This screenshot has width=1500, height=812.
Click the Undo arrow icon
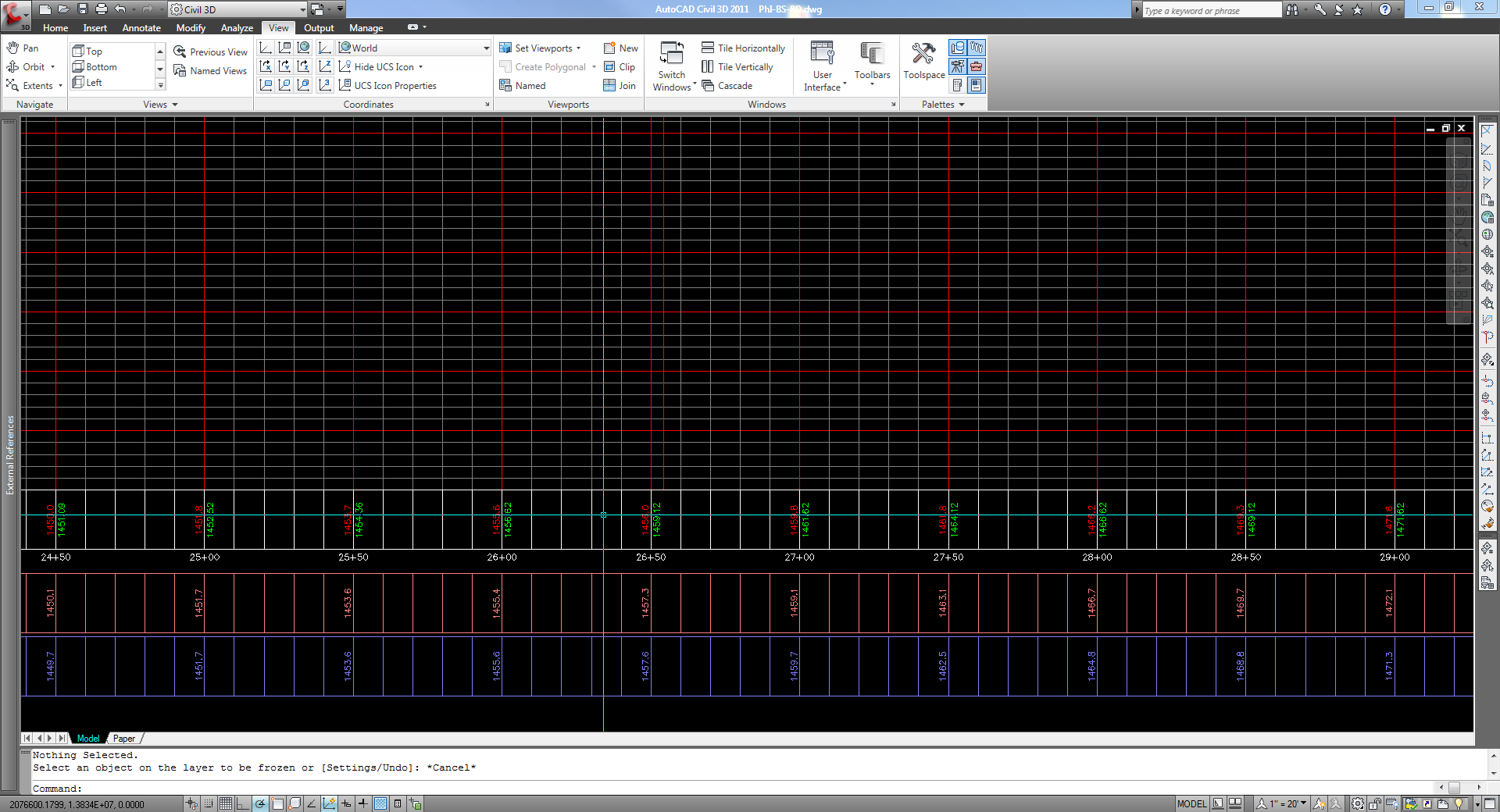[x=120, y=9]
